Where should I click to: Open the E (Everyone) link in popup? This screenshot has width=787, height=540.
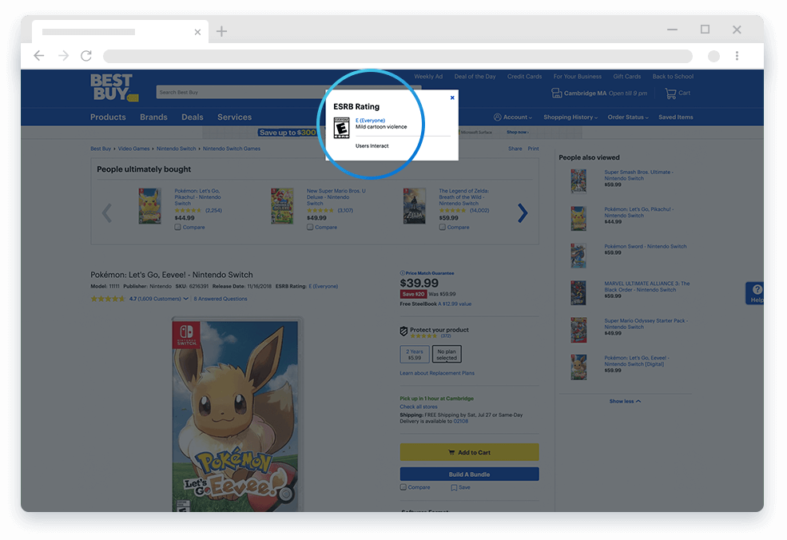[x=370, y=120]
